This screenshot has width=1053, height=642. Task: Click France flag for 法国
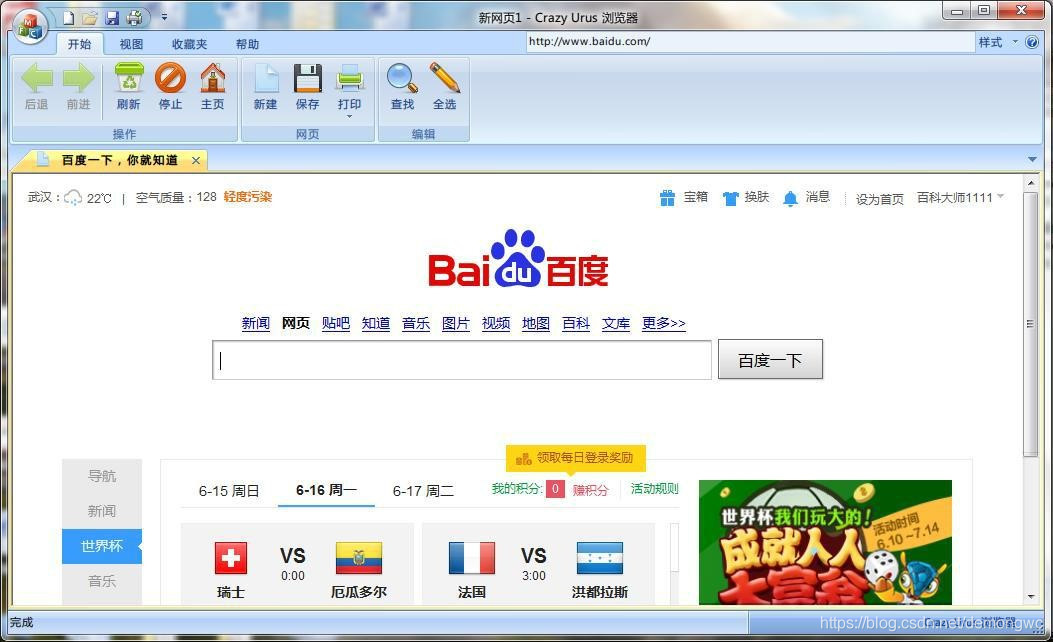point(472,557)
